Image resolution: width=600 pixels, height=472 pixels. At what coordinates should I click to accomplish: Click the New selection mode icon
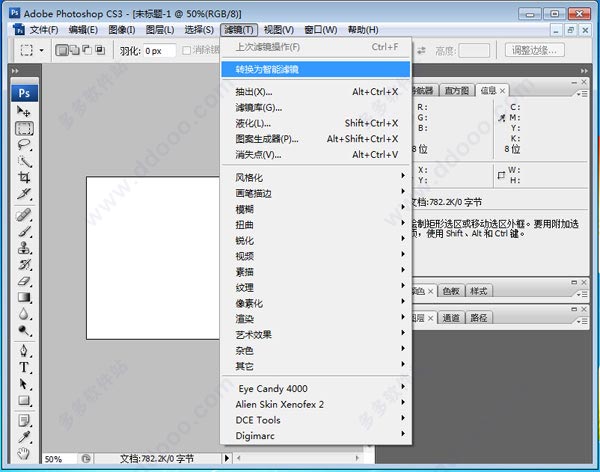(62, 50)
